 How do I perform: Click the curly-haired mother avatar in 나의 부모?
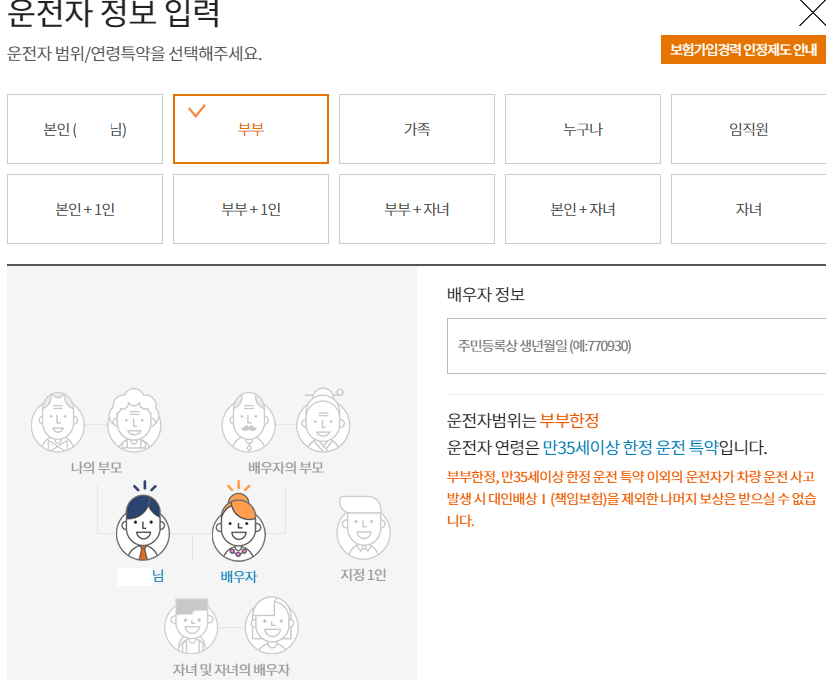(134, 420)
